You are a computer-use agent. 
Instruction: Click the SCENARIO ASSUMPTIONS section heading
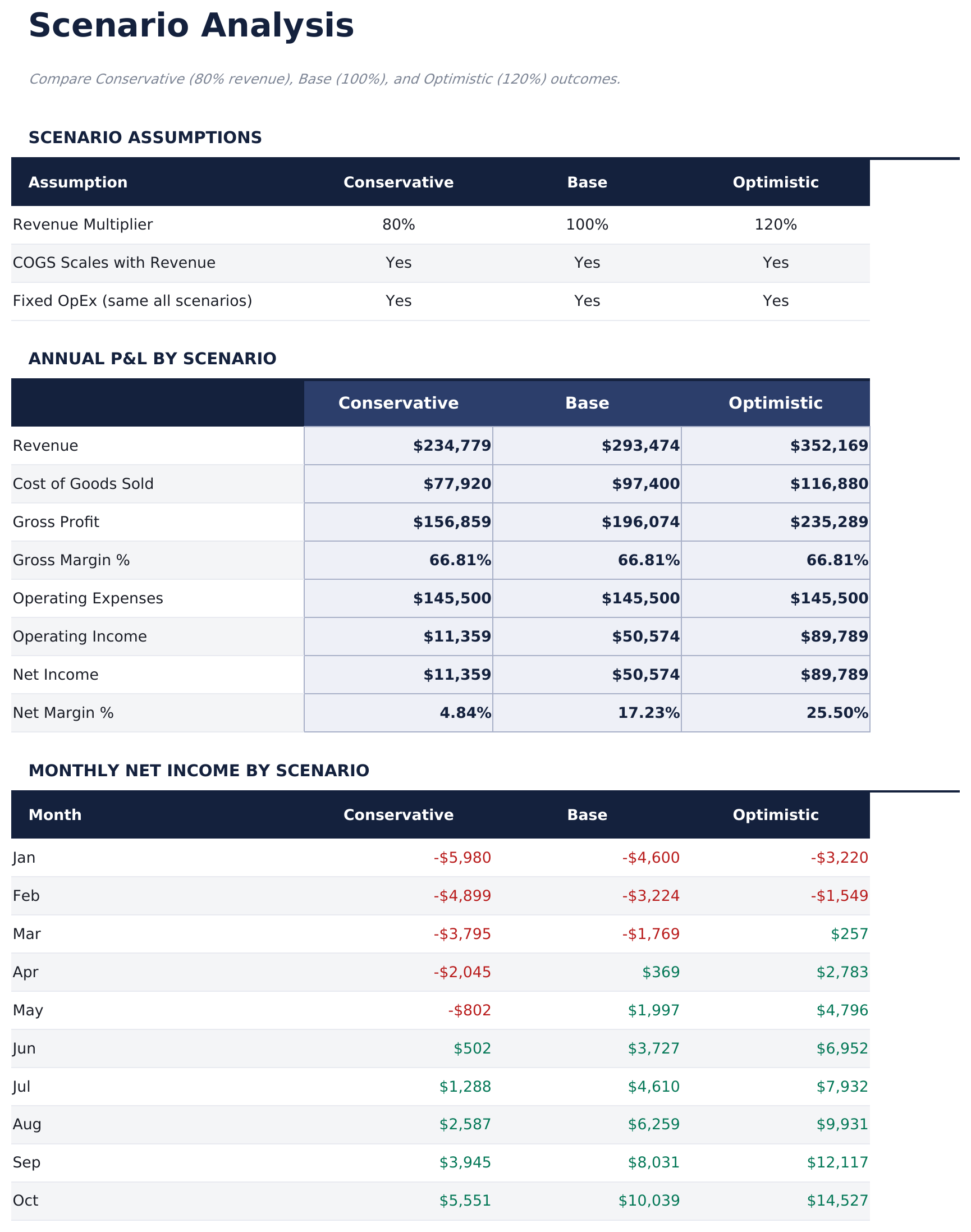click(x=145, y=137)
